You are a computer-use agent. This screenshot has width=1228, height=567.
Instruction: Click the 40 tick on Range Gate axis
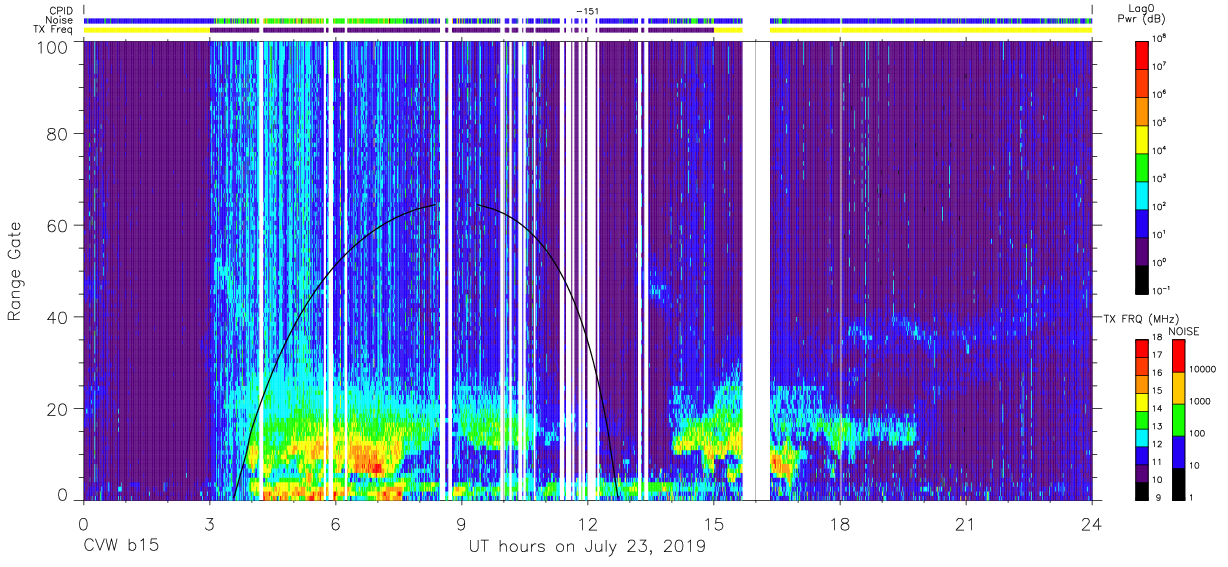(58, 317)
